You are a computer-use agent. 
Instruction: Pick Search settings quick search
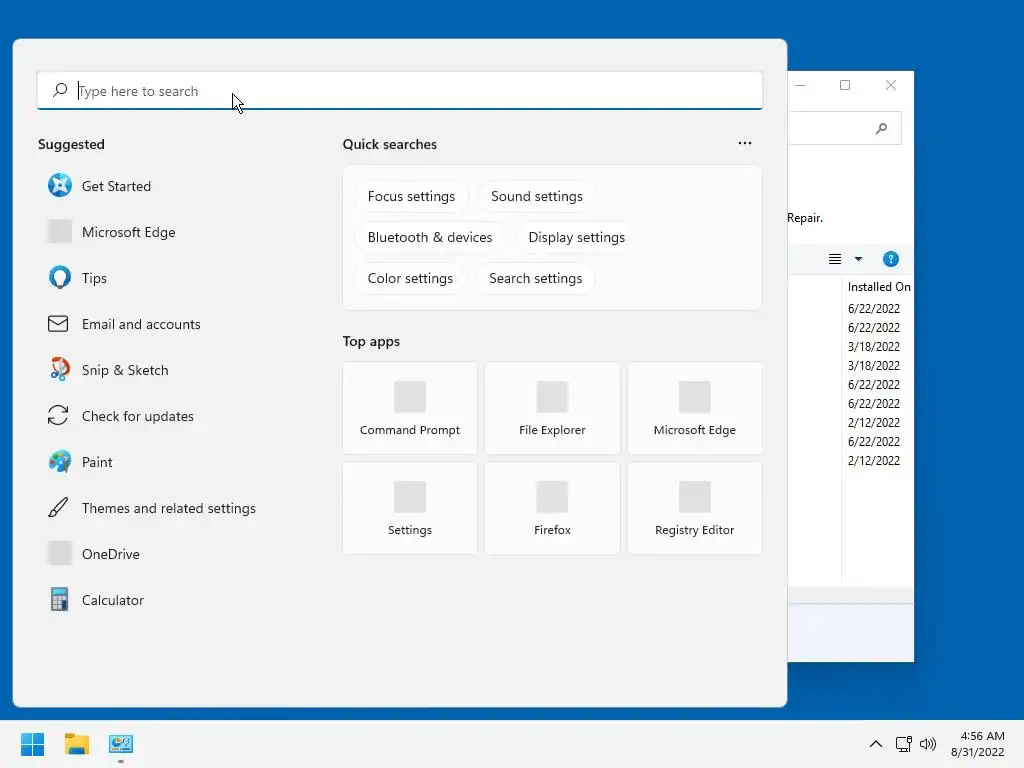pos(536,278)
